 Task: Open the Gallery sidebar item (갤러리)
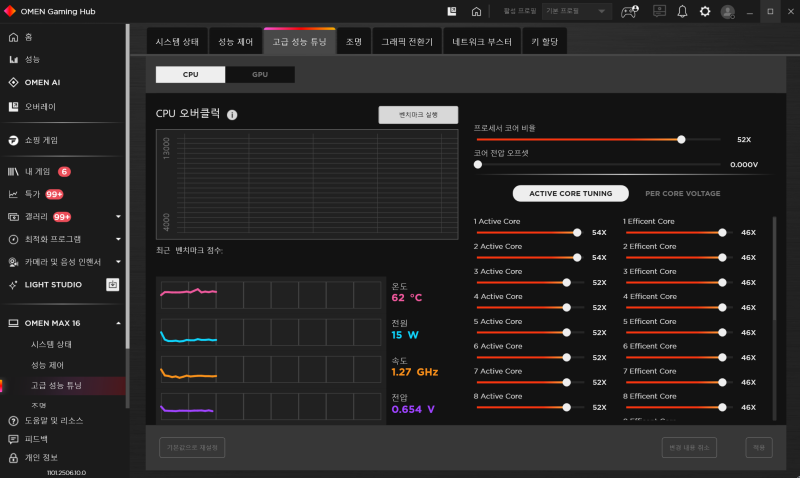[x=28, y=217]
